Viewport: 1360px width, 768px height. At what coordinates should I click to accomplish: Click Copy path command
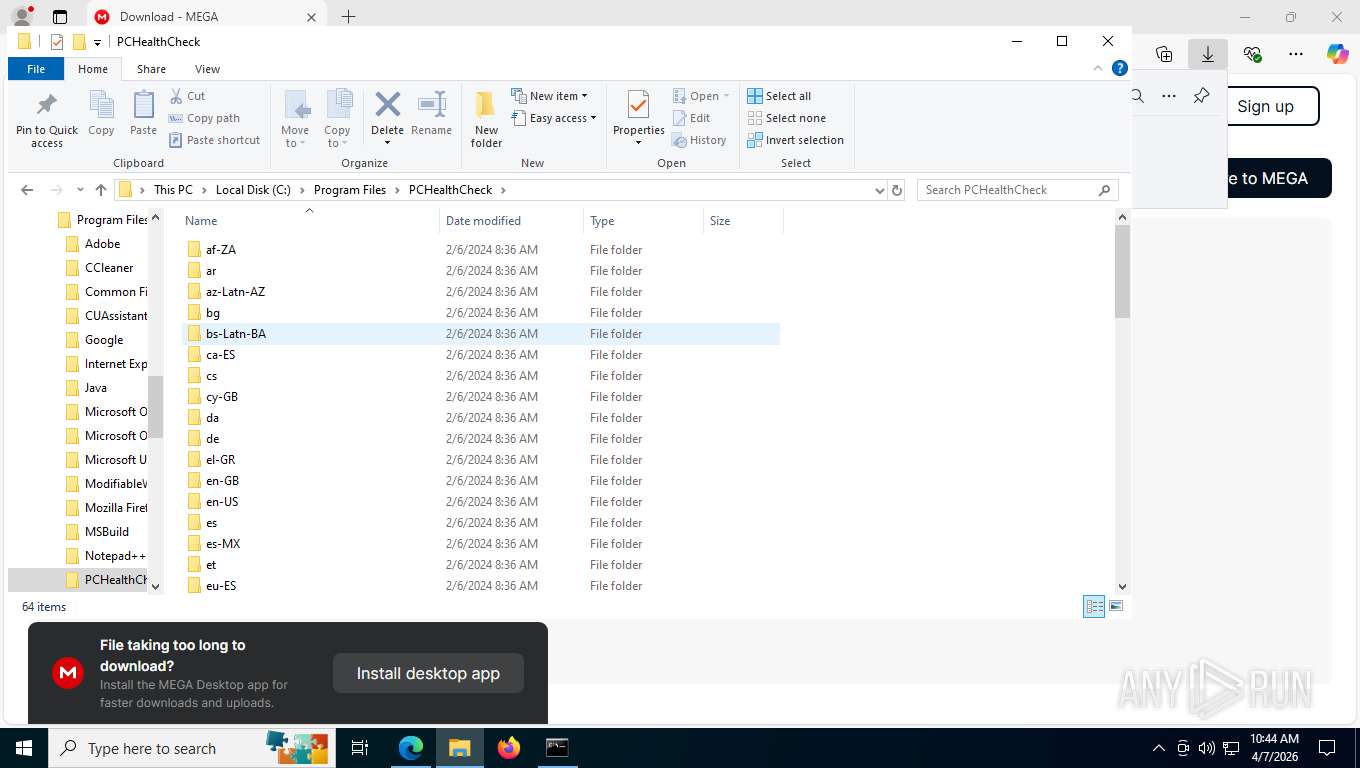tap(204, 118)
